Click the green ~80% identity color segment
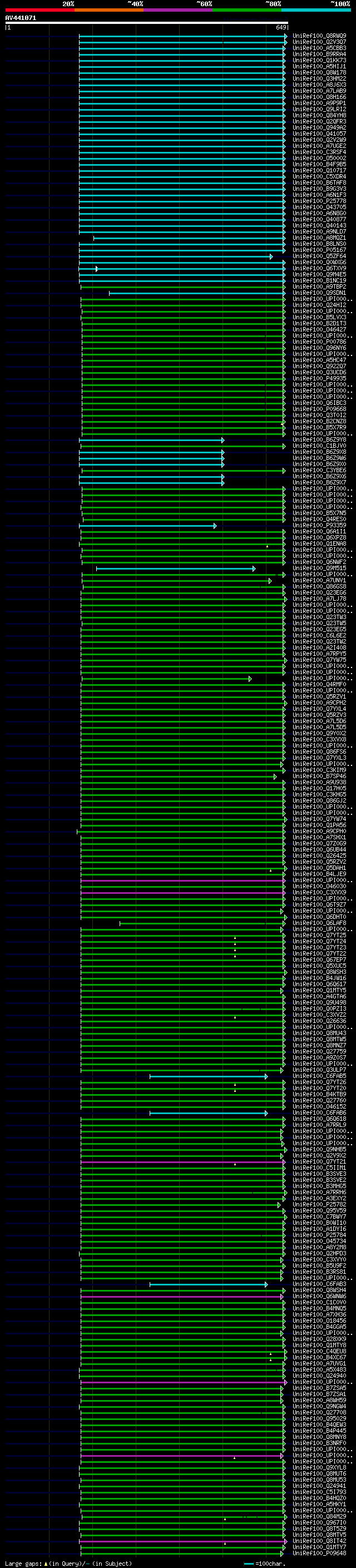The height and width of the screenshot is (1568, 356). click(x=247, y=10)
